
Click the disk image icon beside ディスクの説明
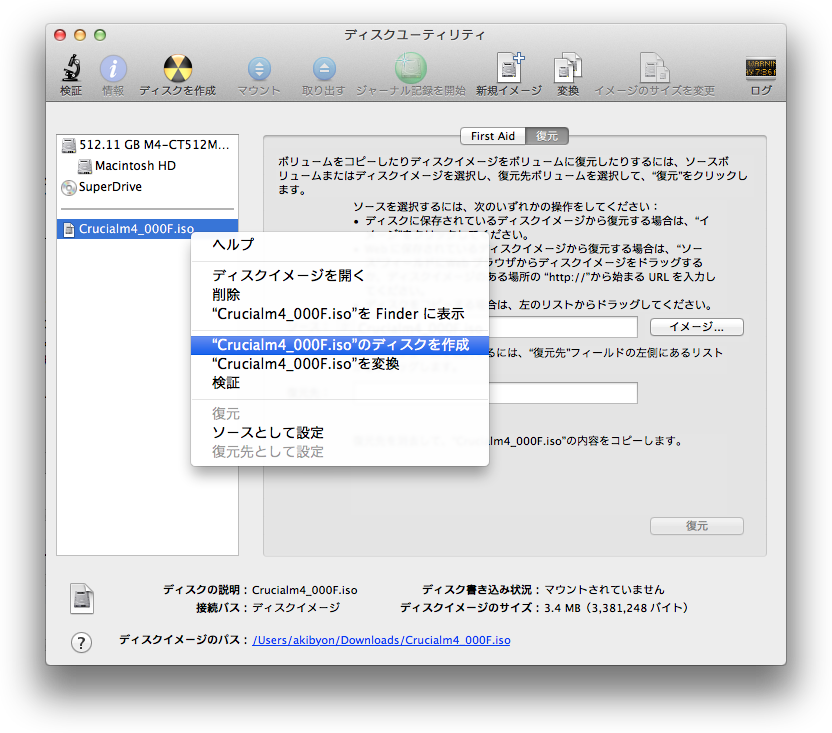pyautogui.click(x=82, y=599)
